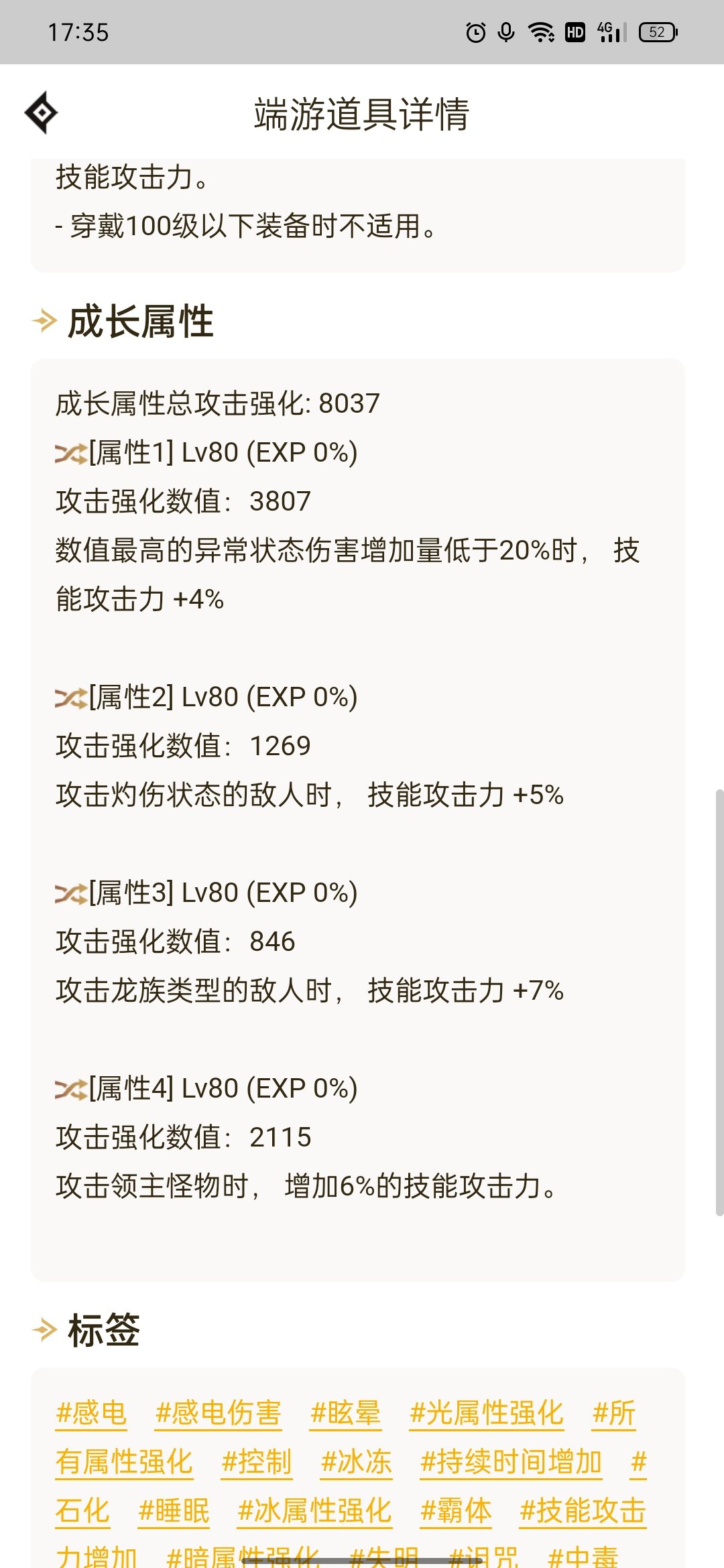Open the #冰属性强化 tag
The image size is (724, 1568).
click(x=314, y=1510)
